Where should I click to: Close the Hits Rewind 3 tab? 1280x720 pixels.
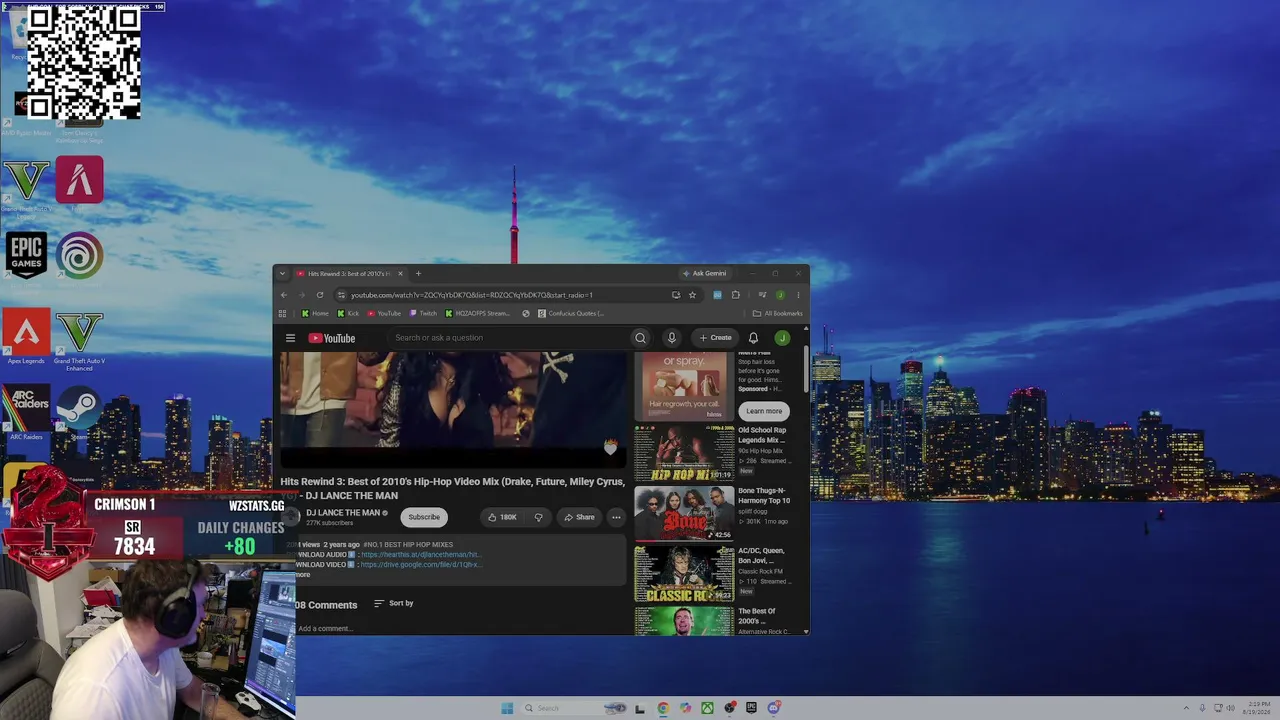tap(400, 274)
